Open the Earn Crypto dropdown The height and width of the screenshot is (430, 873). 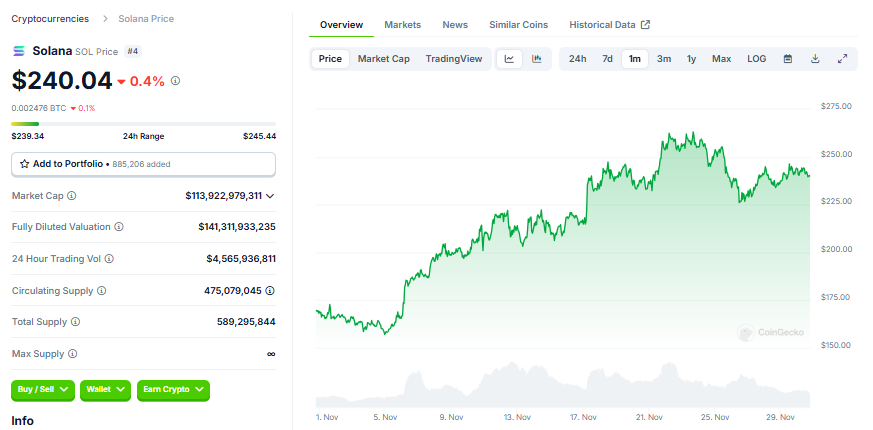(173, 390)
